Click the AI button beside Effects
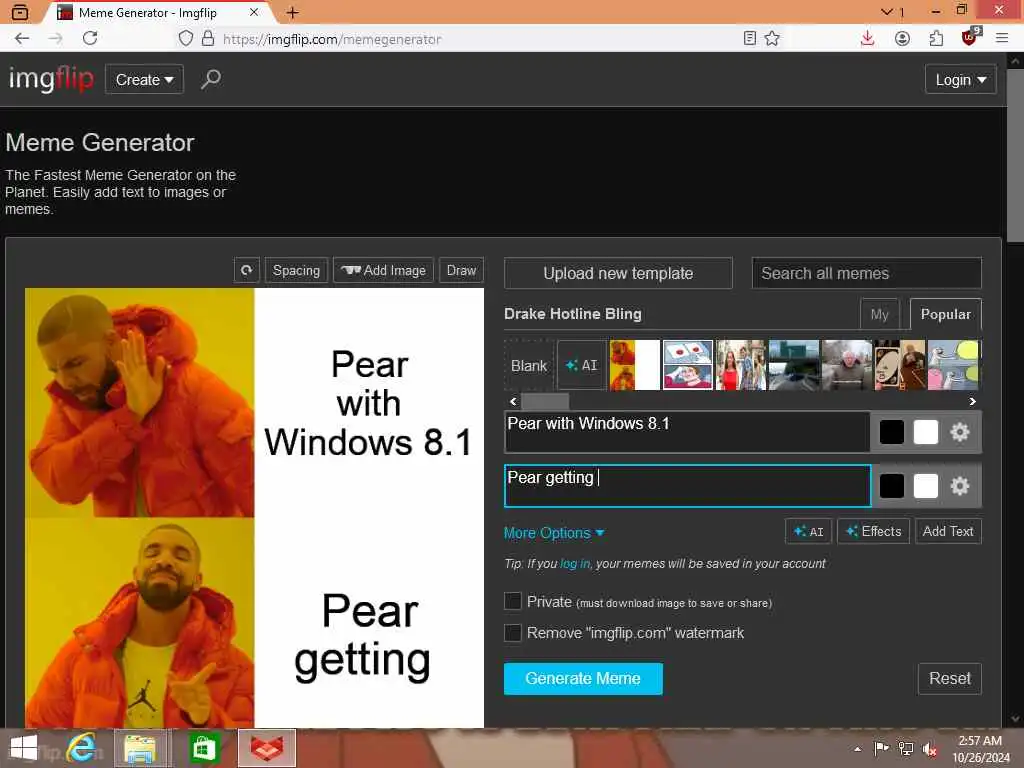 click(808, 531)
